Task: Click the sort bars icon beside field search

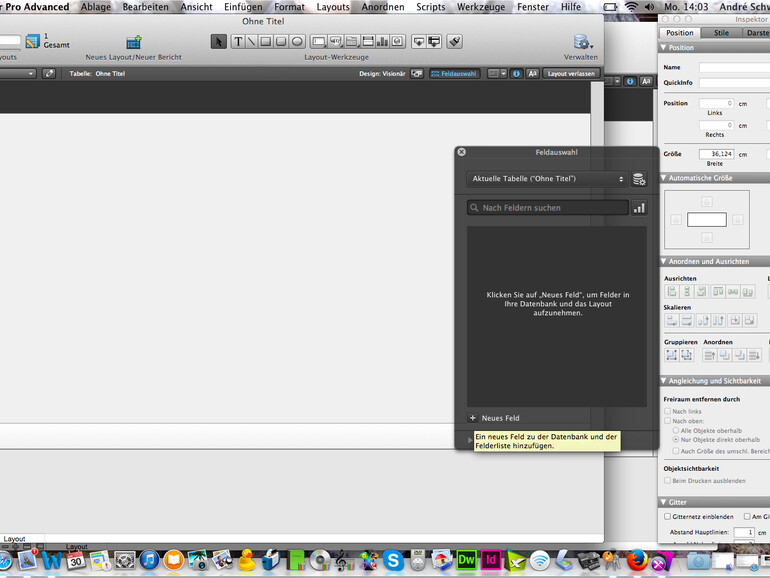Action: coord(639,208)
